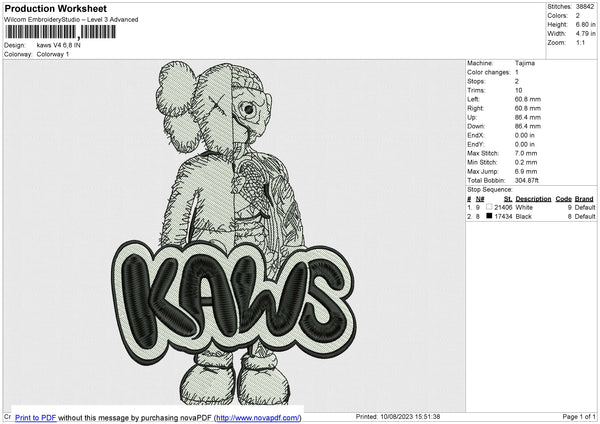Click the 'Code' column header
This screenshot has width=600, height=424.
(x=564, y=199)
